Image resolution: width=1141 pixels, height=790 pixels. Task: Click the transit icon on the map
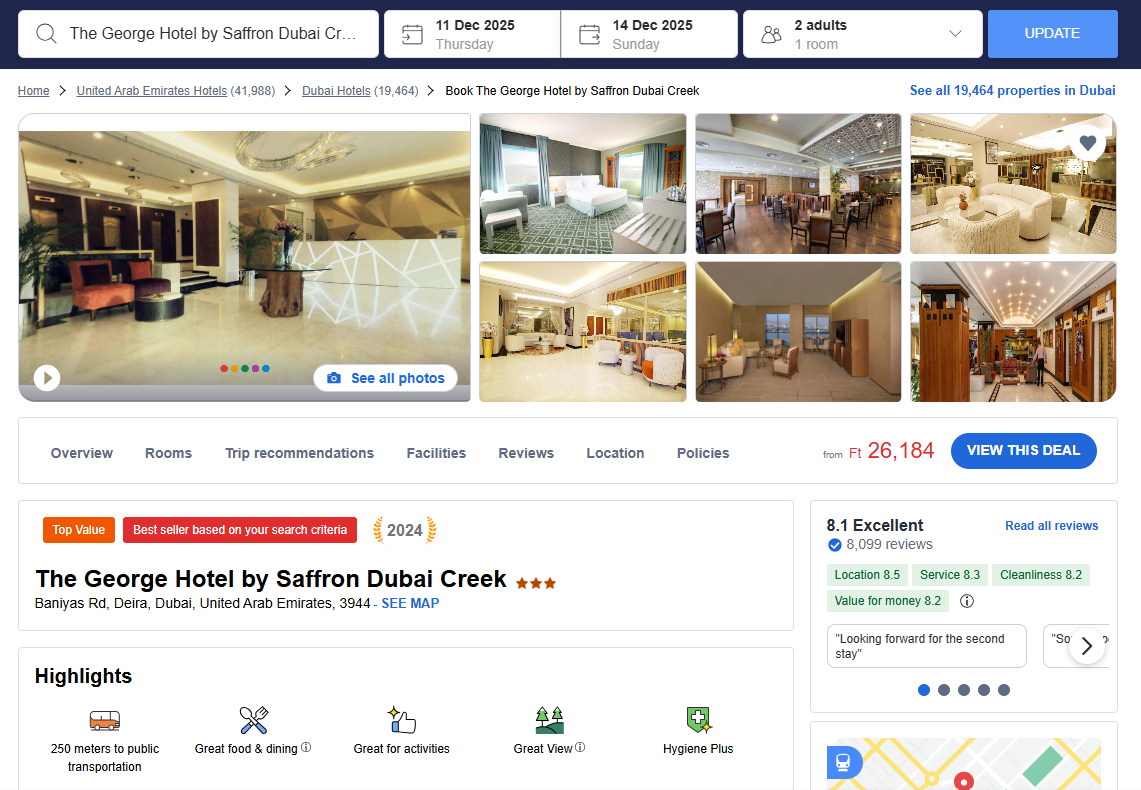[843, 762]
